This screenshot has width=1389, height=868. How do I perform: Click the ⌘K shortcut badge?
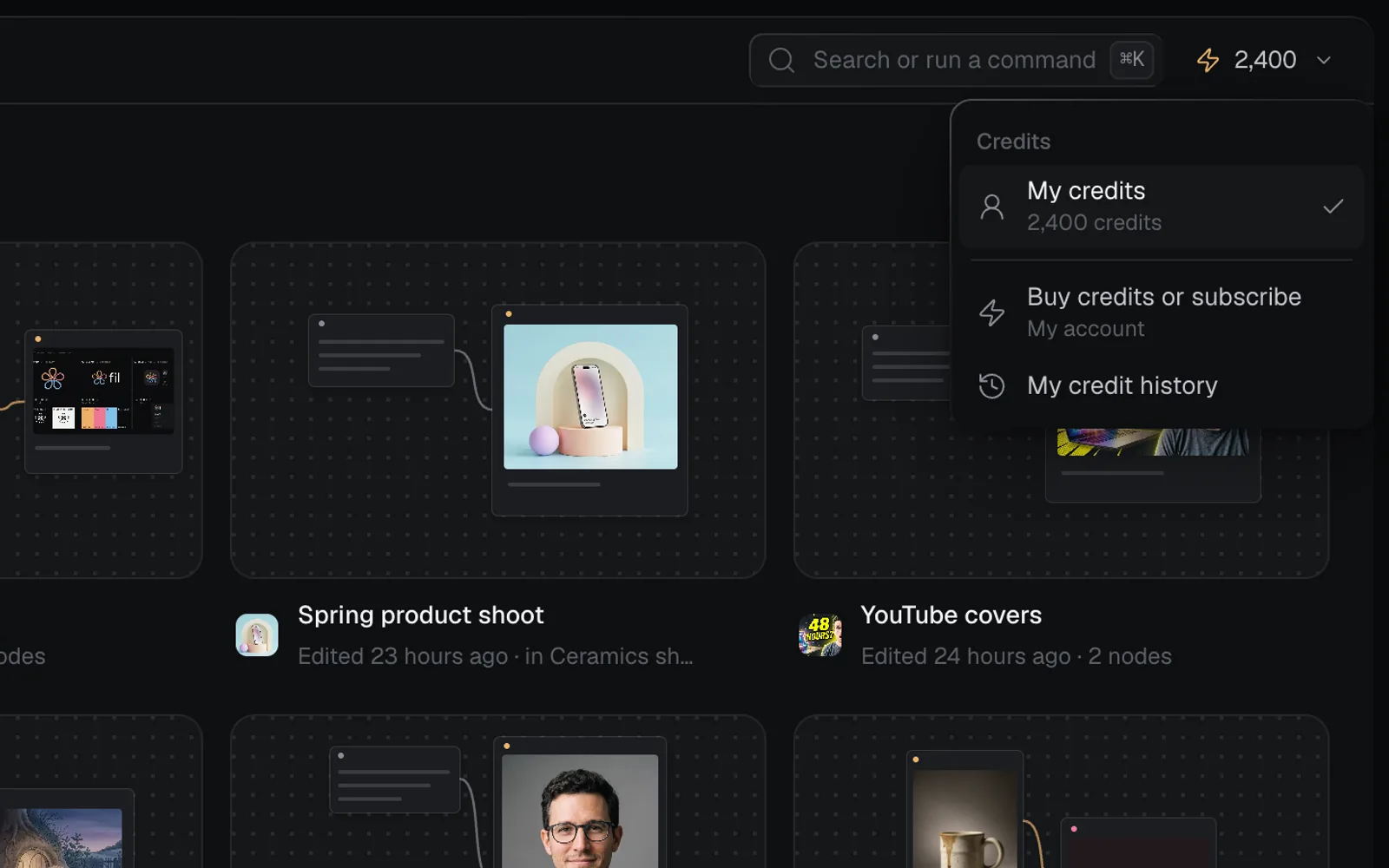1131,60
